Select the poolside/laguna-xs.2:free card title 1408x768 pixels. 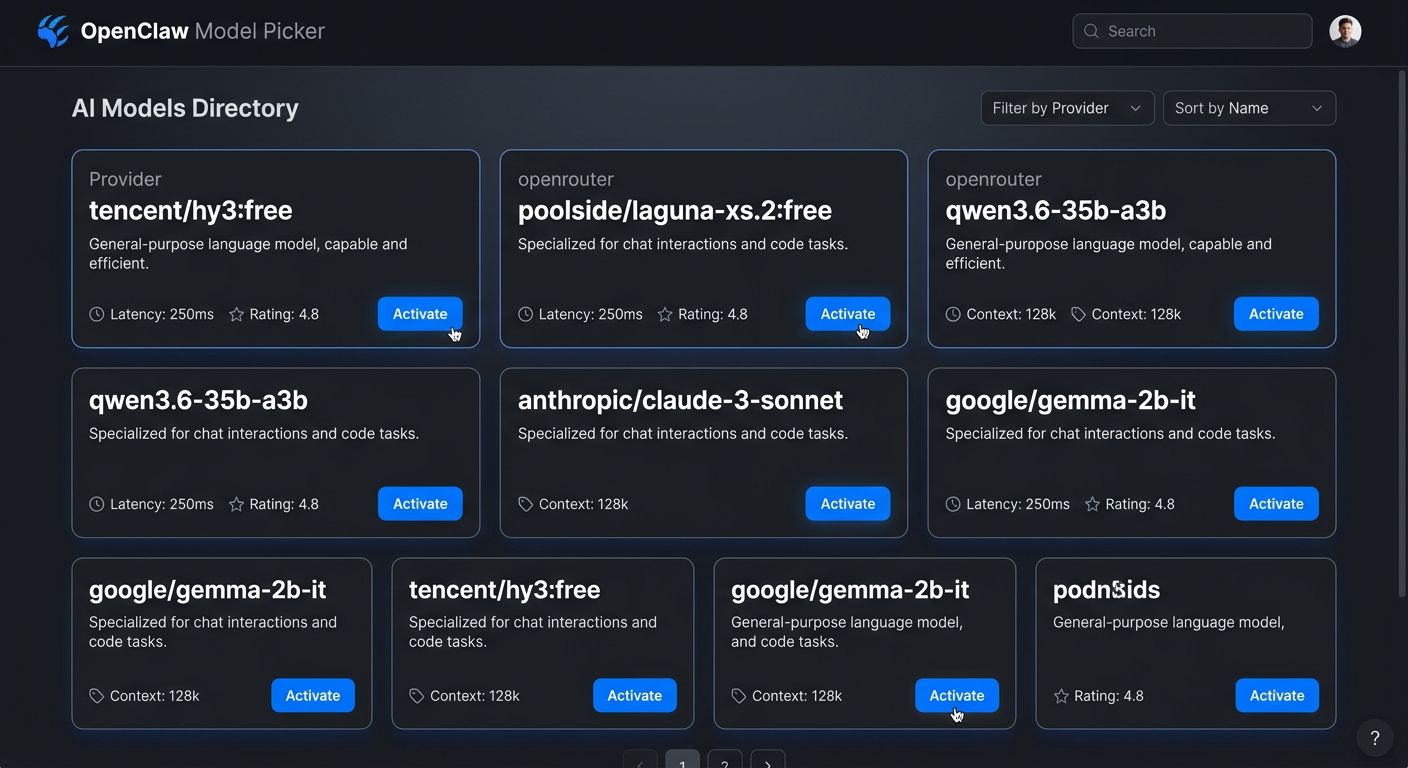pyautogui.click(x=675, y=211)
